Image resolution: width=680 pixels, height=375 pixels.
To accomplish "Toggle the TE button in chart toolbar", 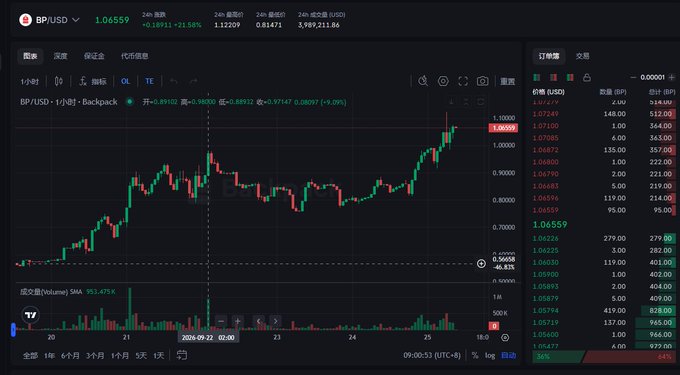I will pyautogui.click(x=150, y=82).
